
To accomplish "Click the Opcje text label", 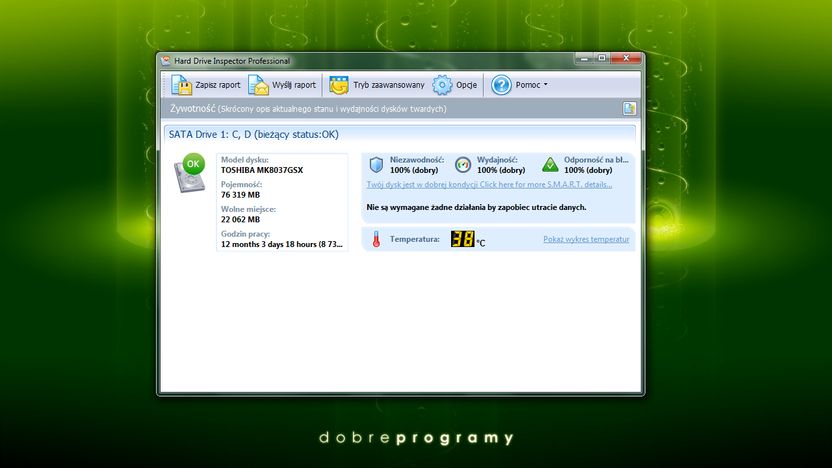I will click(466, 85).
